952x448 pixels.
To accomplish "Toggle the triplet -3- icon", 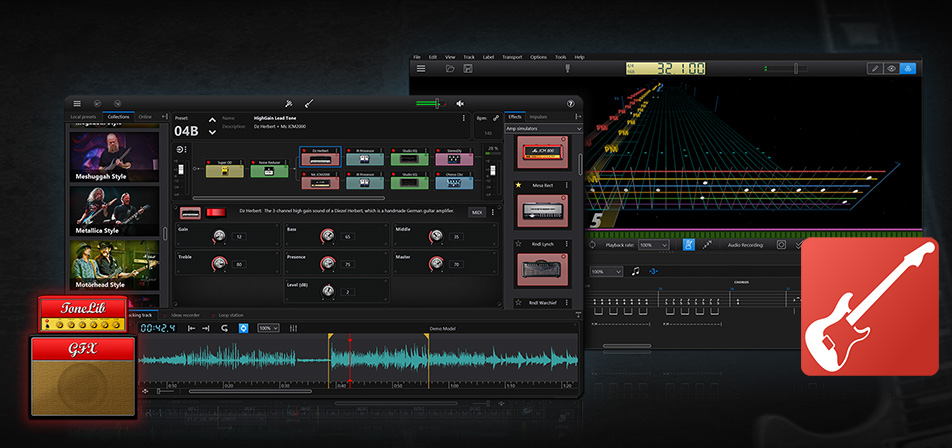I will click(x=653, y=271).
